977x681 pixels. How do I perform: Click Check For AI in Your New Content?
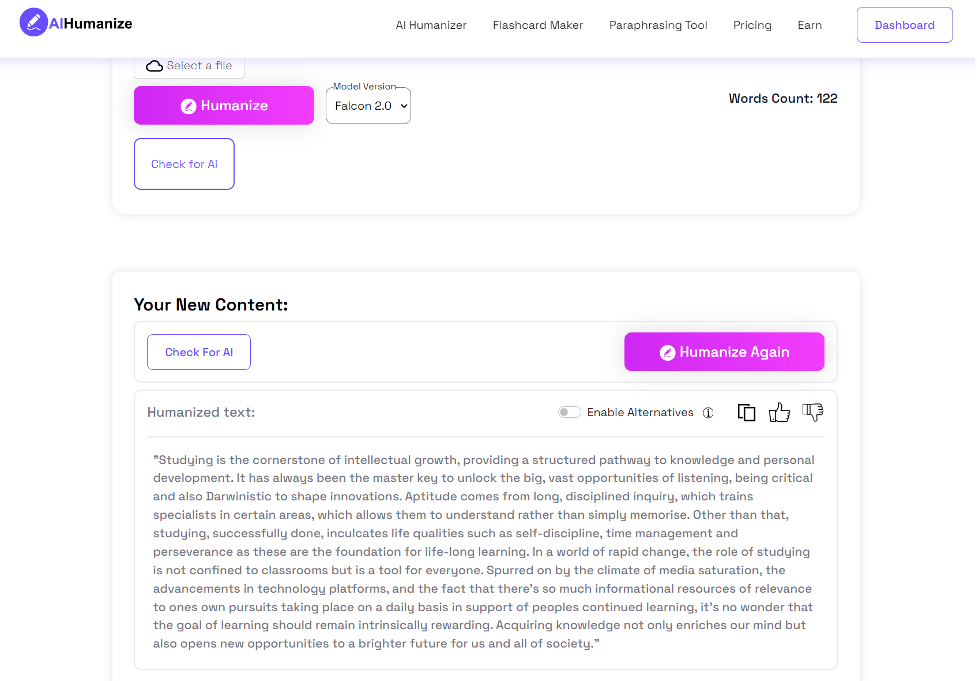(198, 351)
